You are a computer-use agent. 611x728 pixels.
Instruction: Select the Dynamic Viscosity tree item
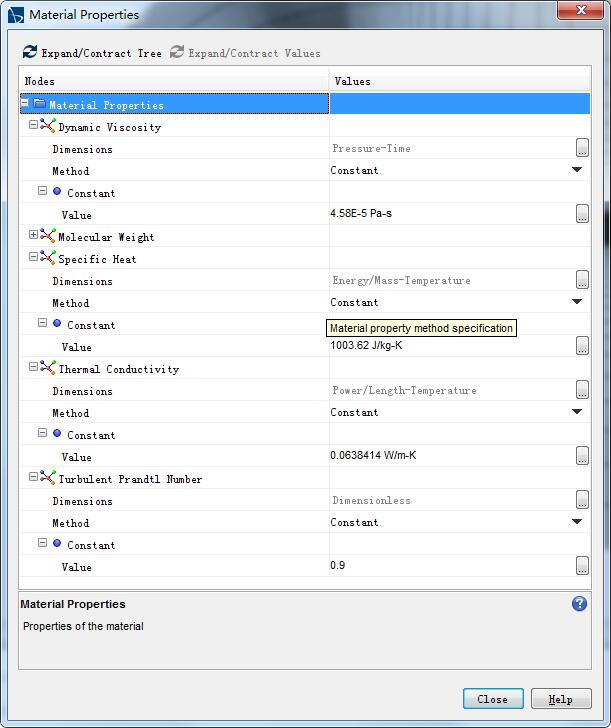[109, 127]
